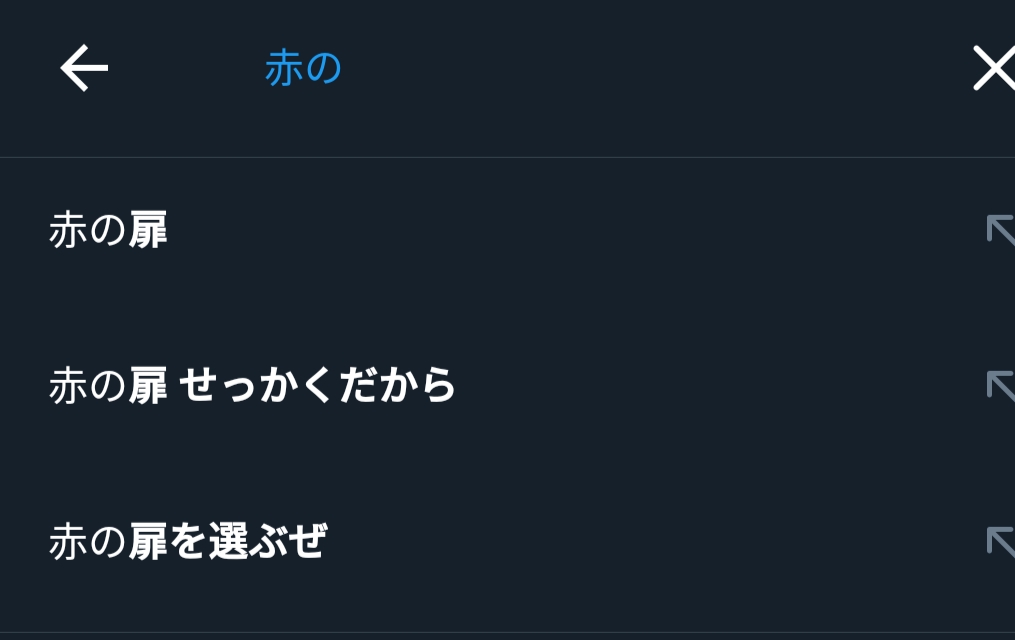Screen dimensions: 1015x640
Task: Choose the suggestion 赤の扉 せっかくだから
Action: 252,387
